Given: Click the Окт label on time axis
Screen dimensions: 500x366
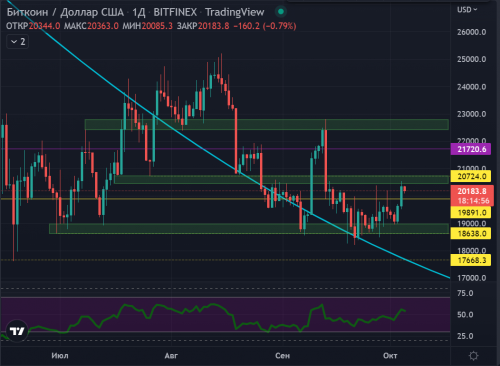Looking at the screenshot, I should (x=390, y=356).
